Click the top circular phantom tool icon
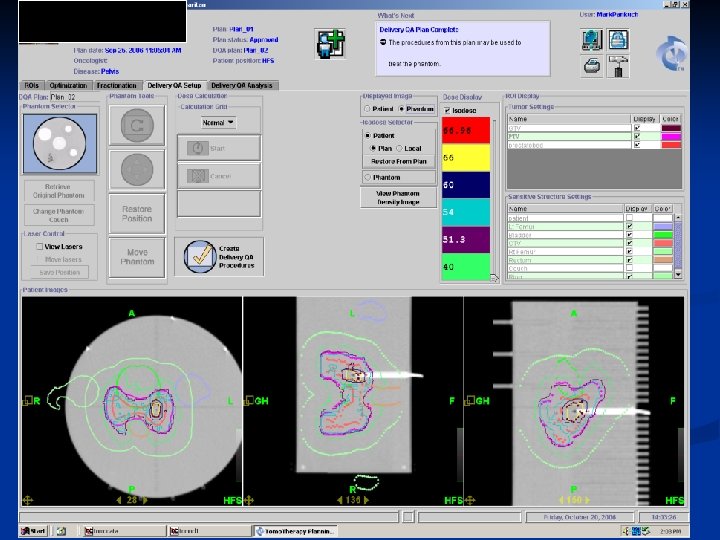 click(137, 125)
